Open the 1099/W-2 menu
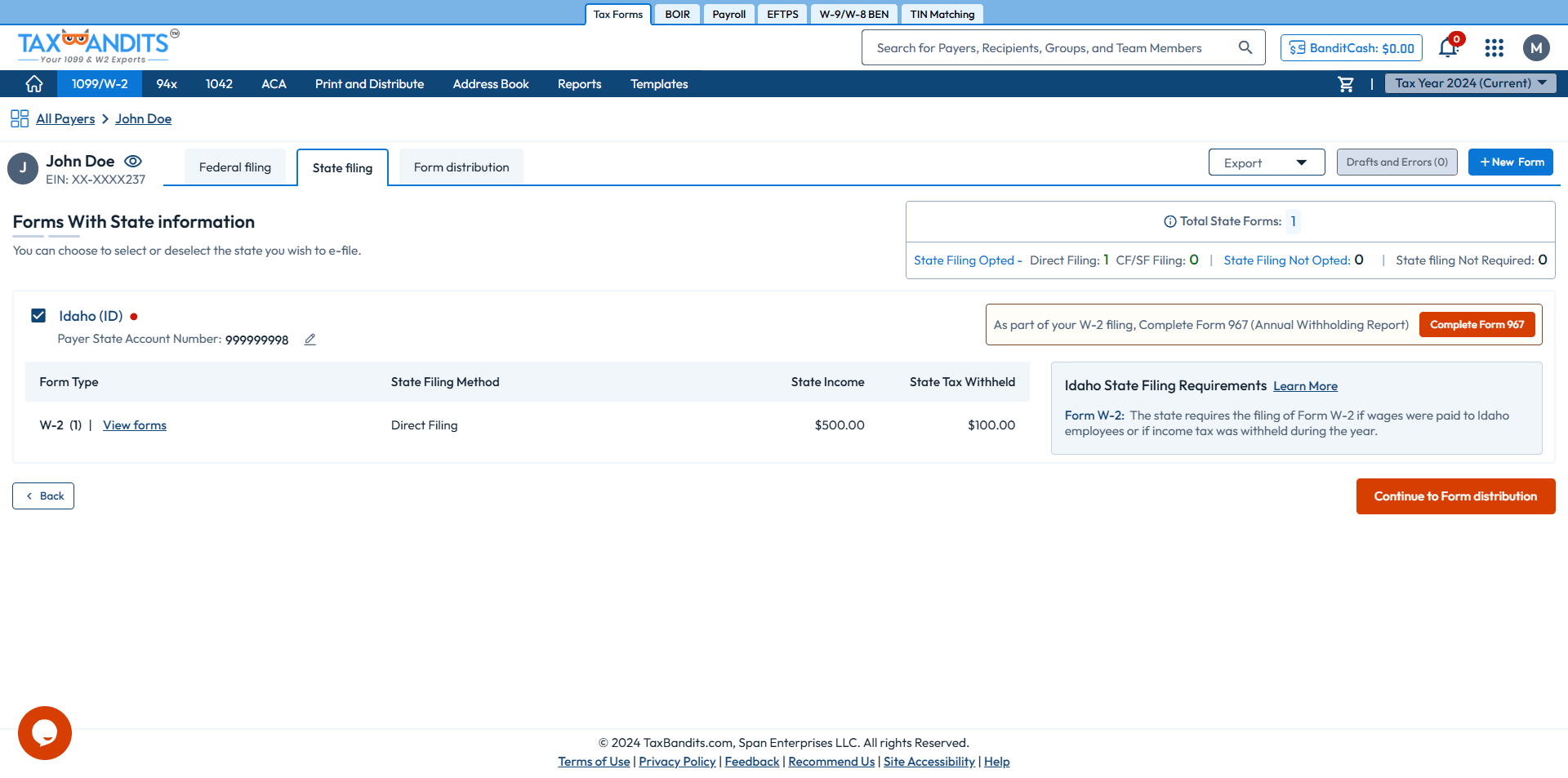1568x778 pixels. tap(100, 84)
